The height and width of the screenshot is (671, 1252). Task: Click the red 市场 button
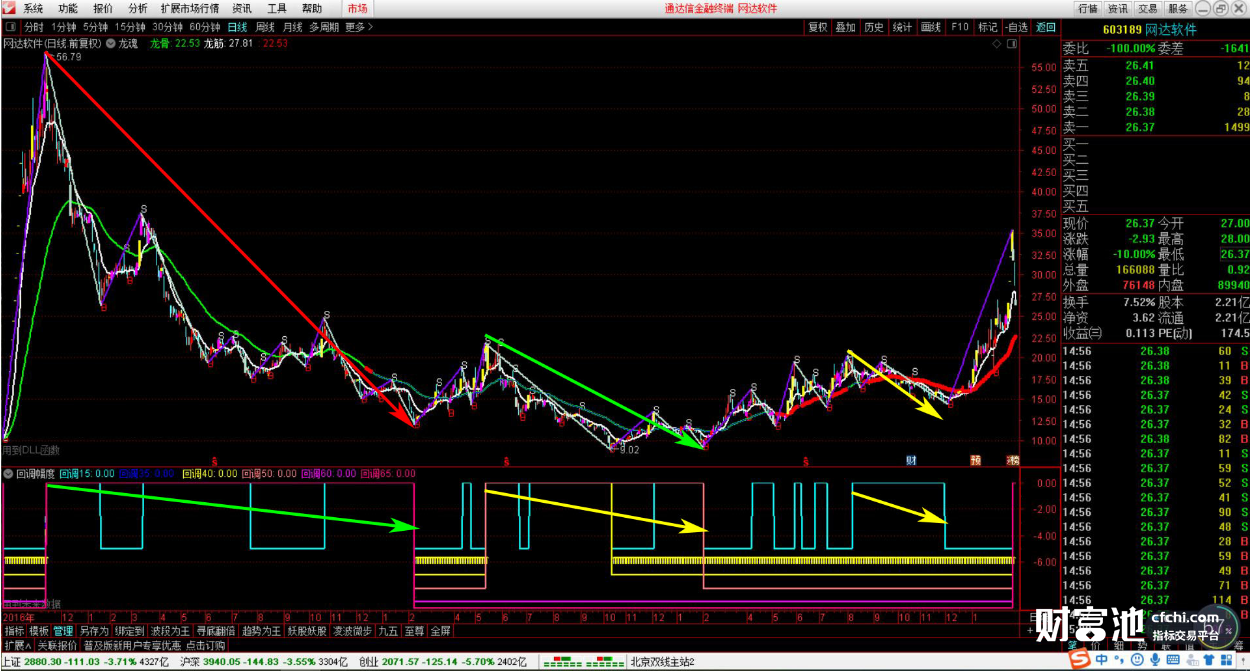click(x=357, y=8)
